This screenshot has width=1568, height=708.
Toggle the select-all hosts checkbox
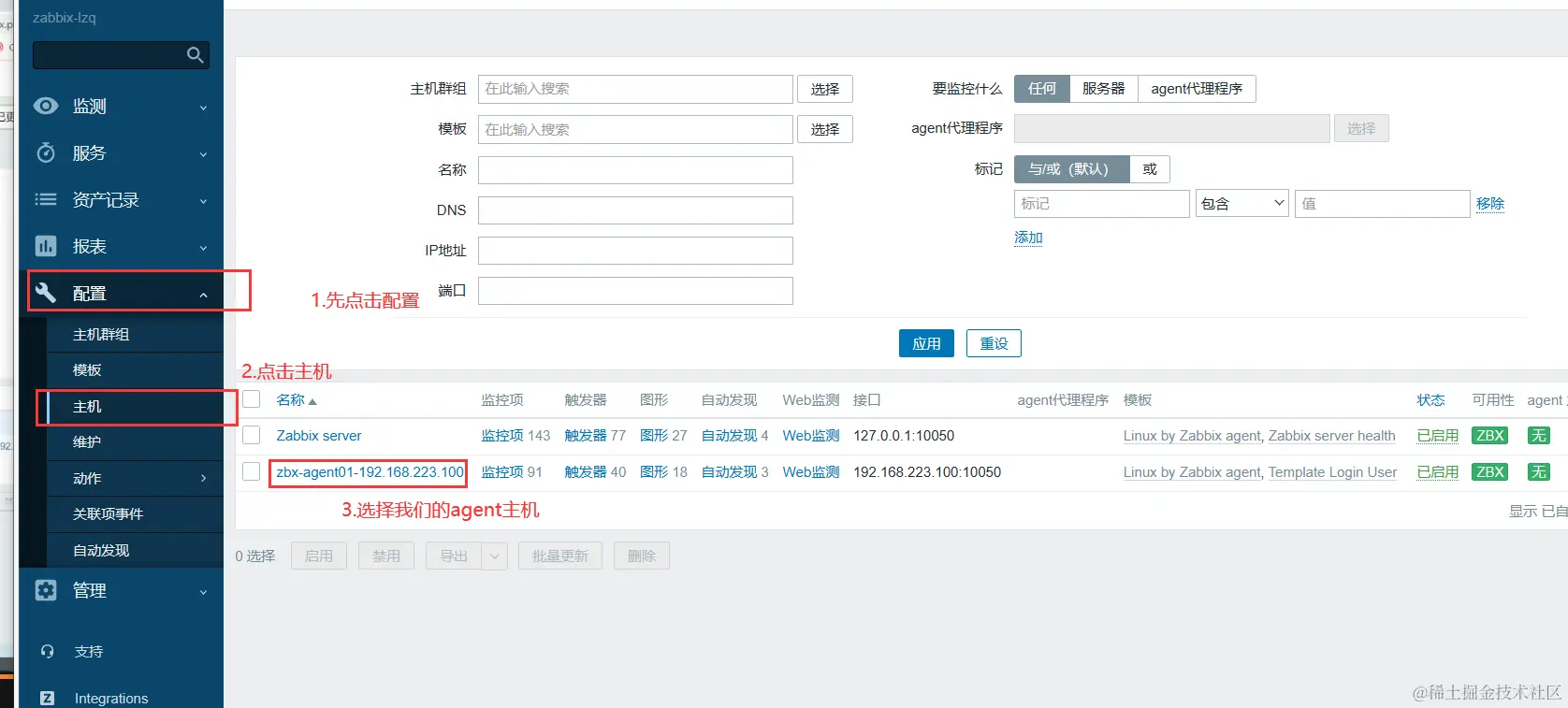click(x=252, y=399)
